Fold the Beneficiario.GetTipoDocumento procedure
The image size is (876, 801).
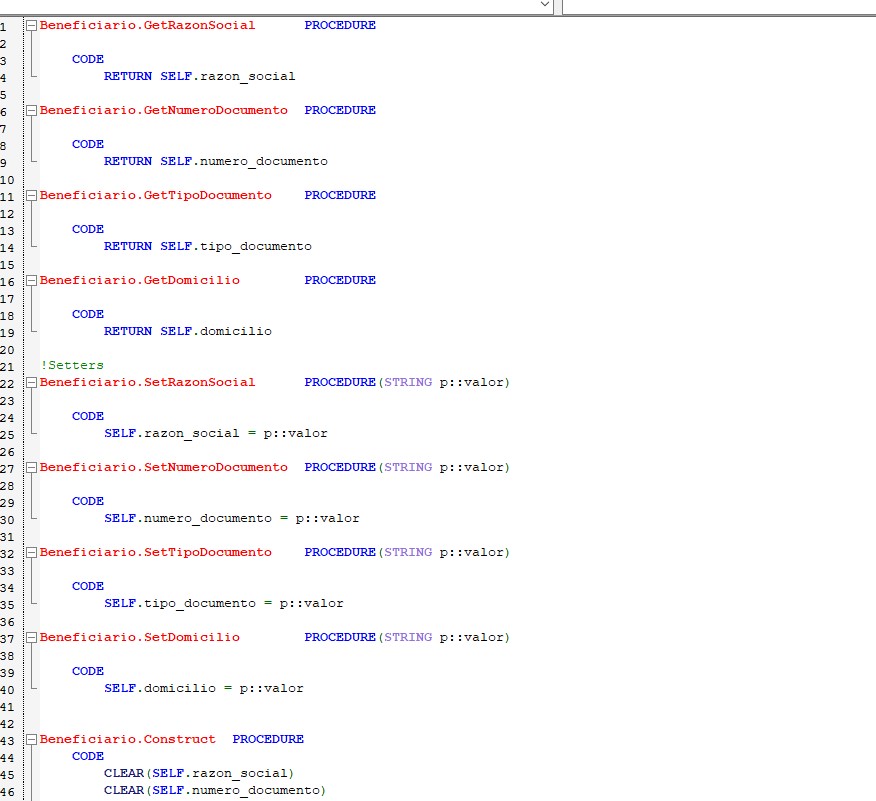point(31,195)
